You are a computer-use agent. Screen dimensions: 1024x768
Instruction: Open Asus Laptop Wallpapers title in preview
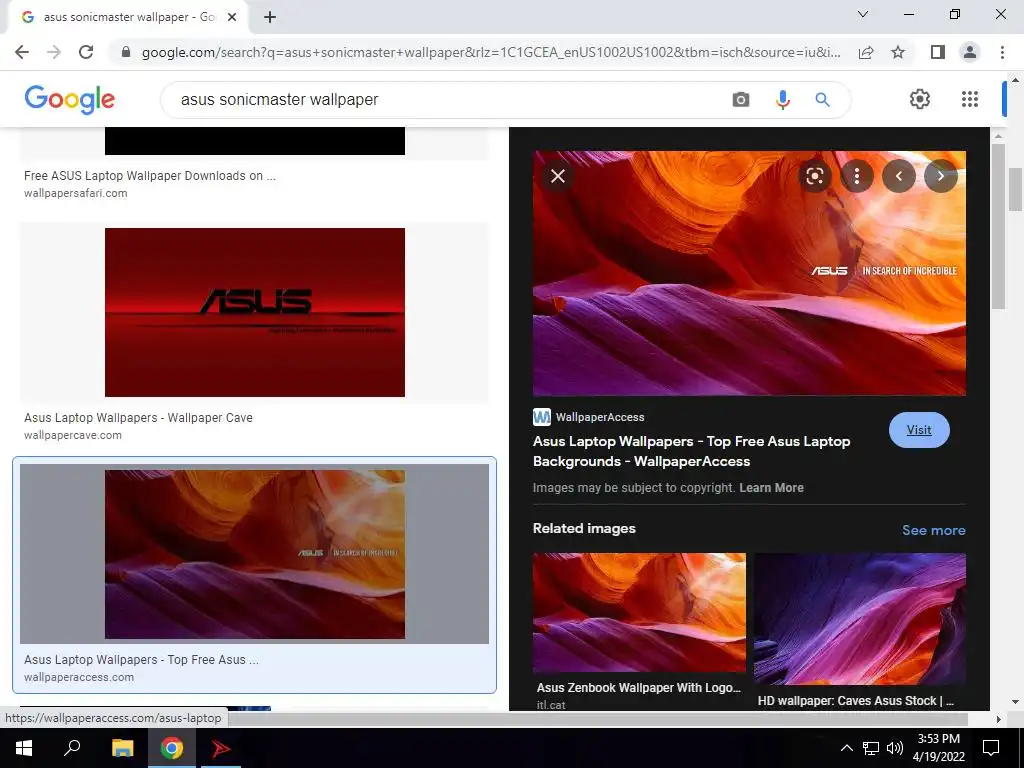click(691, 451)
